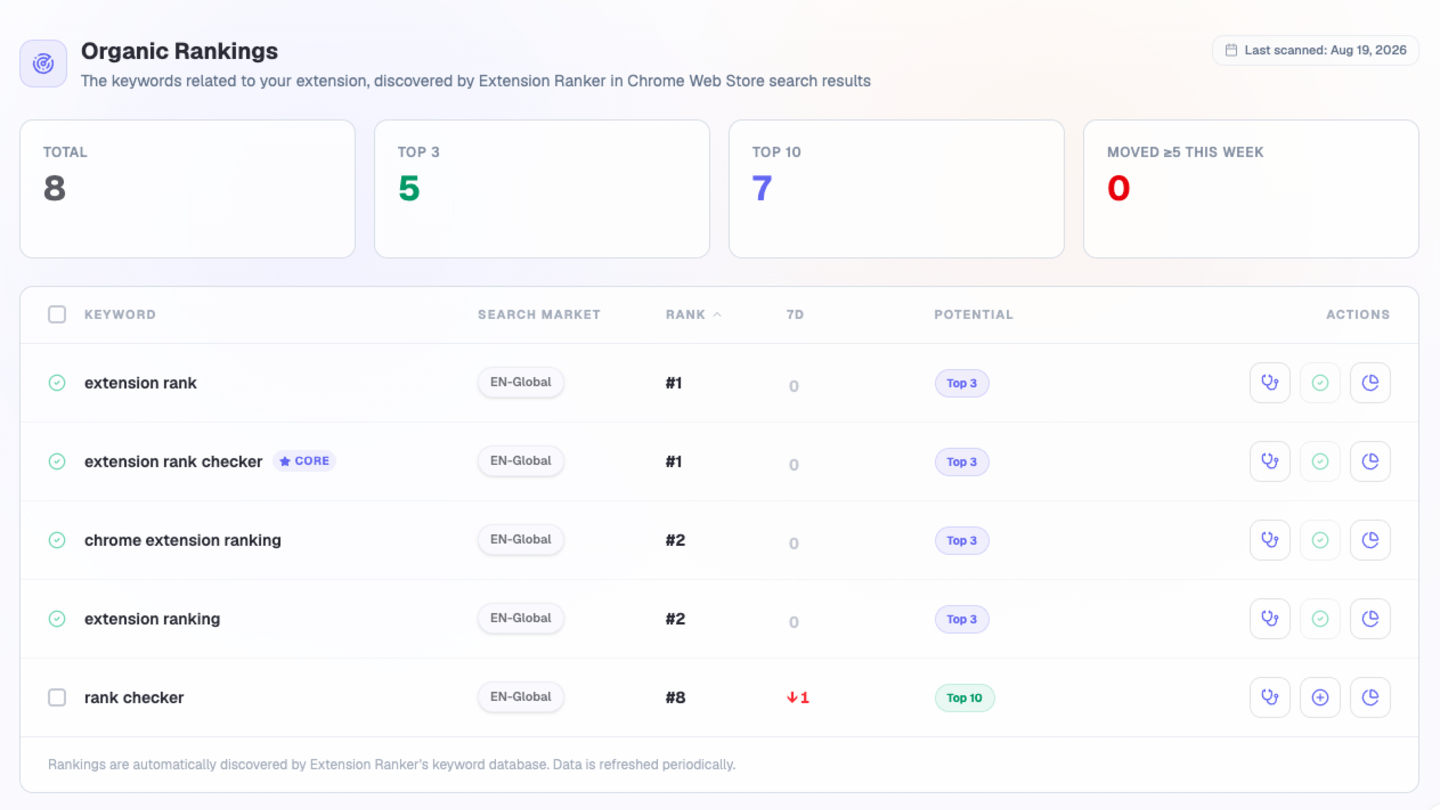This screenshot has width=1440, height=810.
Task: Click Top 3 badge for extension rank
Action: [x=962, y=383]
